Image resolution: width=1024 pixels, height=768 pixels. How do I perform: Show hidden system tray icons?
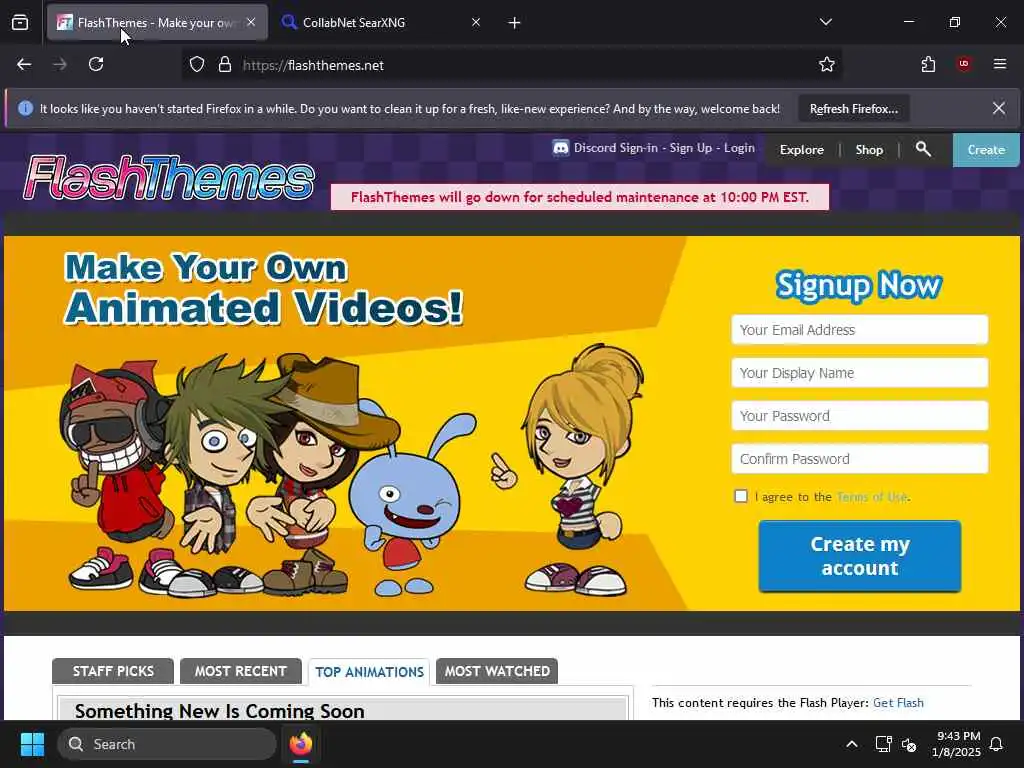[x=852, y=744]
